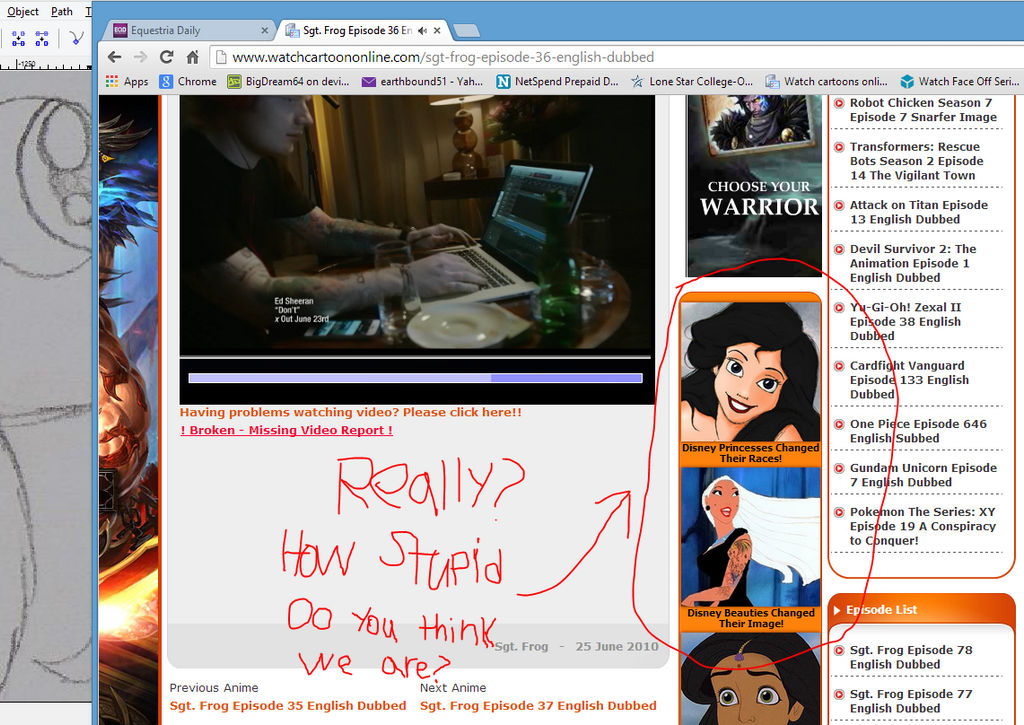Open Path menu in the background editor window
Viewport: 1024px width, 725px height.
click(62, 11)
